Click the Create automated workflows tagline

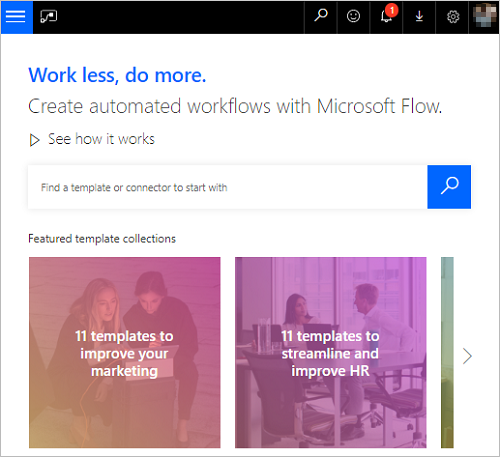tap(235, 106)
